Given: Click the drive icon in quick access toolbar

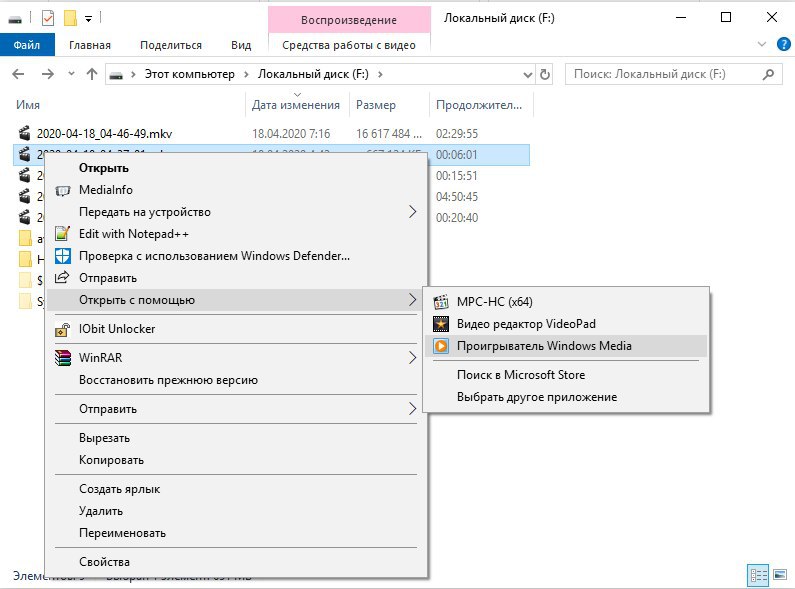Looking at the screenshot, I should coord(15,20).
